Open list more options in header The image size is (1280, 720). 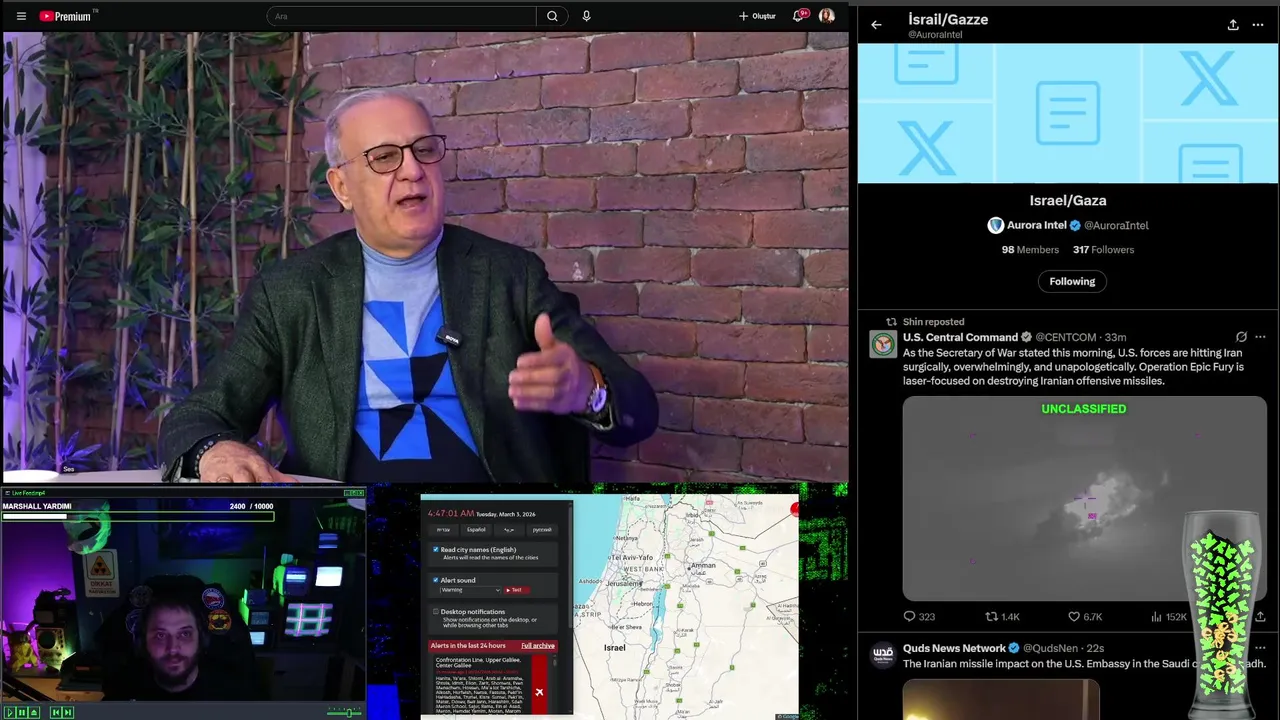click(x=1258, y=25)
